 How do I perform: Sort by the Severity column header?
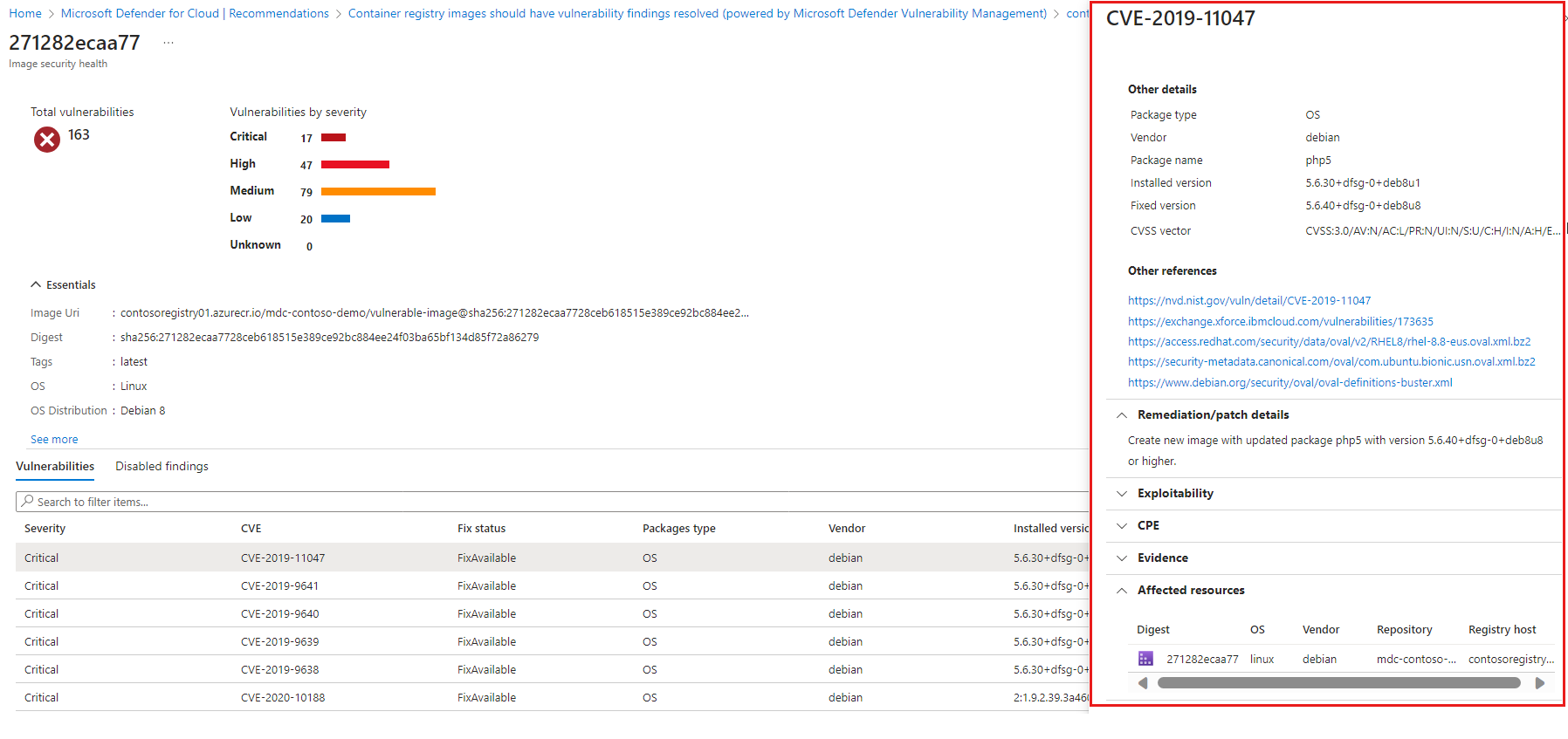45,529
